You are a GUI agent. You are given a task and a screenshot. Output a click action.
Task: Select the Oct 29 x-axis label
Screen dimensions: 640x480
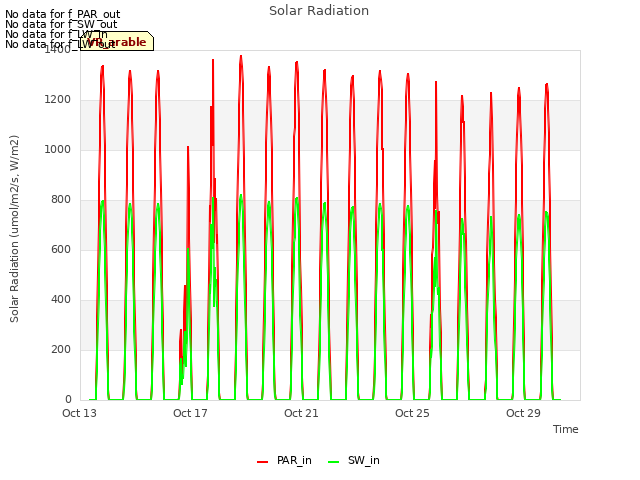(x=523, y=413)
